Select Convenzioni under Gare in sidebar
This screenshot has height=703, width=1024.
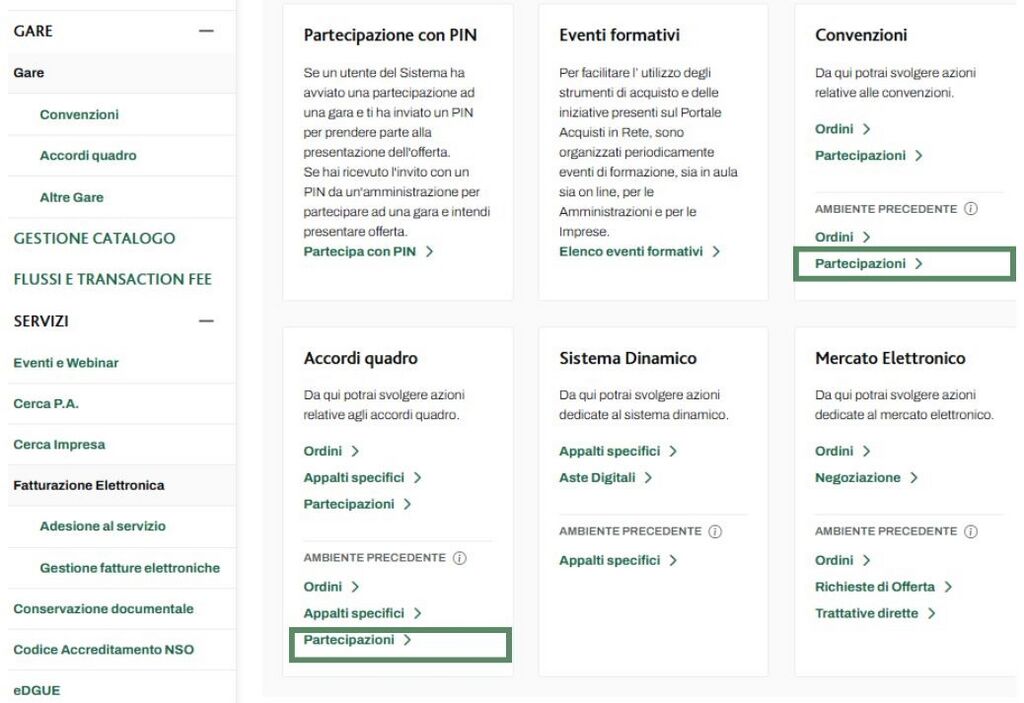pyautogui.click(x=79, y=115)
